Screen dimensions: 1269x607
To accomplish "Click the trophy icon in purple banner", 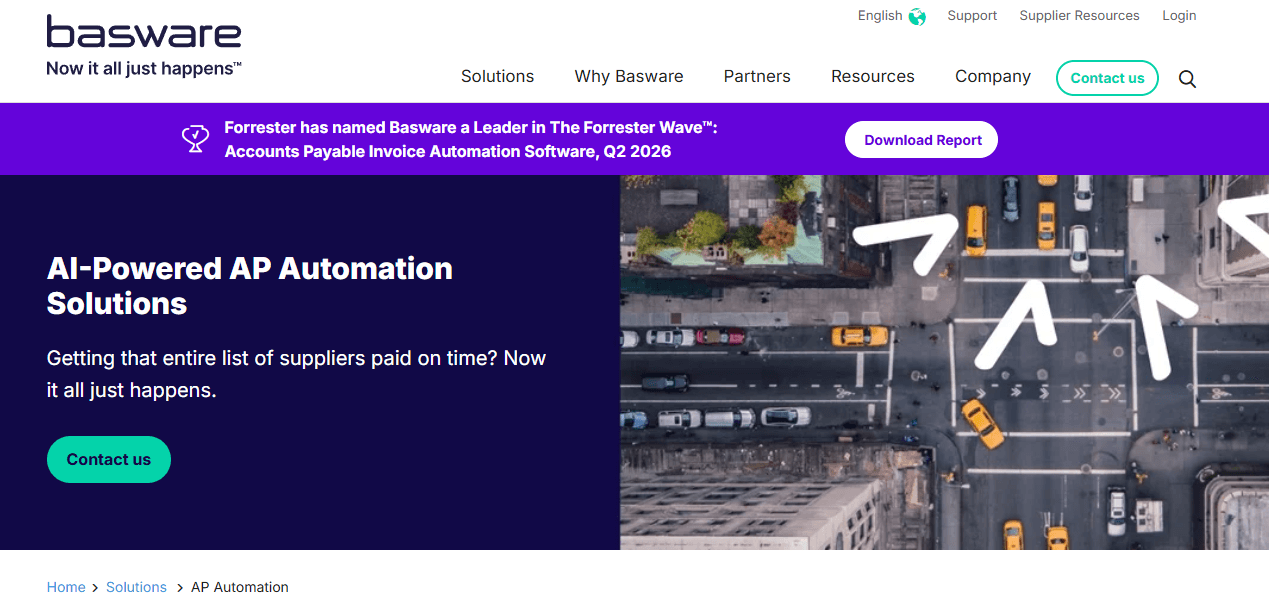I will (196, 139).
